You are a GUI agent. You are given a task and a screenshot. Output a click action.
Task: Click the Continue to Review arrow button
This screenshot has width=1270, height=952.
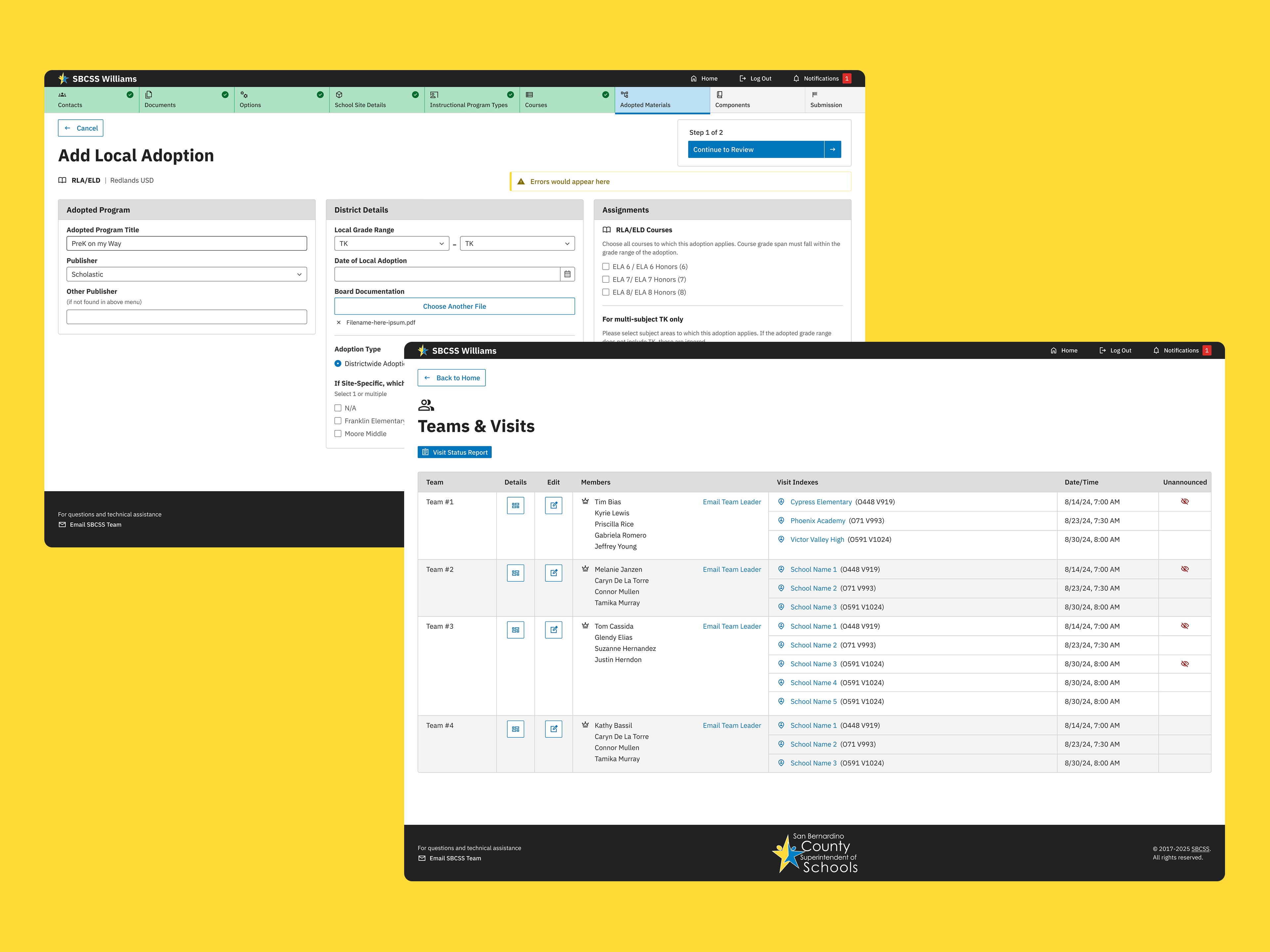point(832,149)
